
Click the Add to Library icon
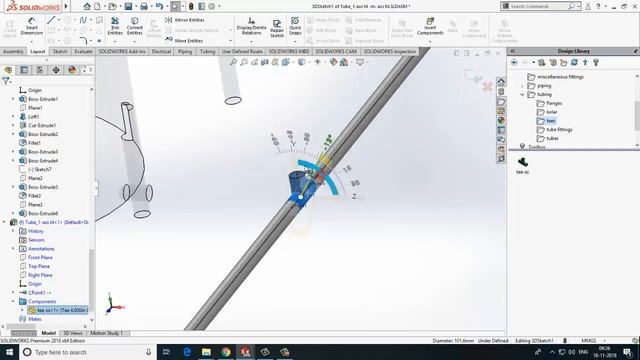pyautogui.click(x=542, y=62)
